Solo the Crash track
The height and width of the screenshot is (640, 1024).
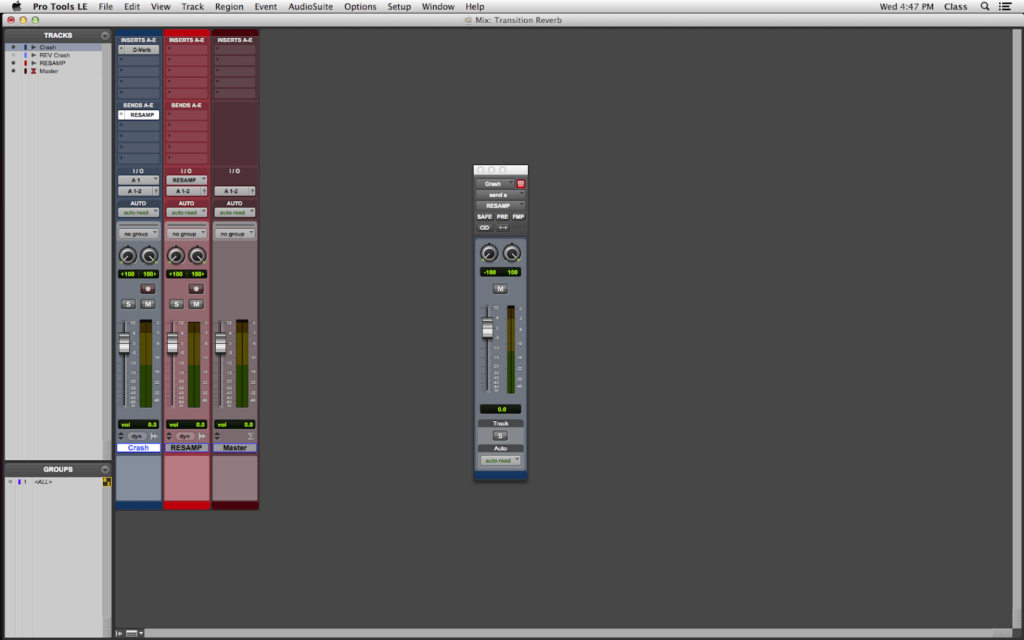pos(128,304)
